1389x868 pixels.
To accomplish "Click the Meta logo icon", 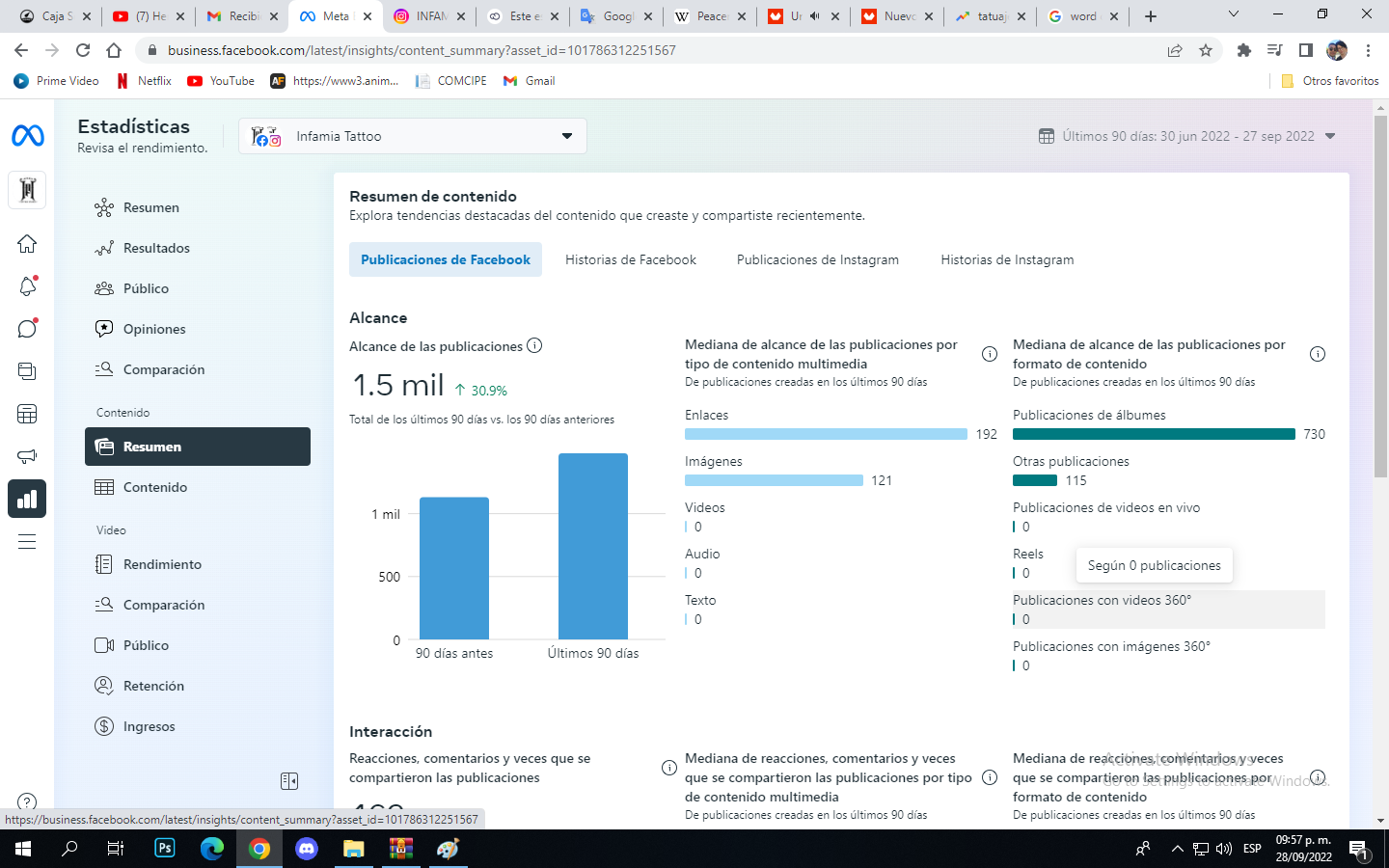I will coord(27,136).
